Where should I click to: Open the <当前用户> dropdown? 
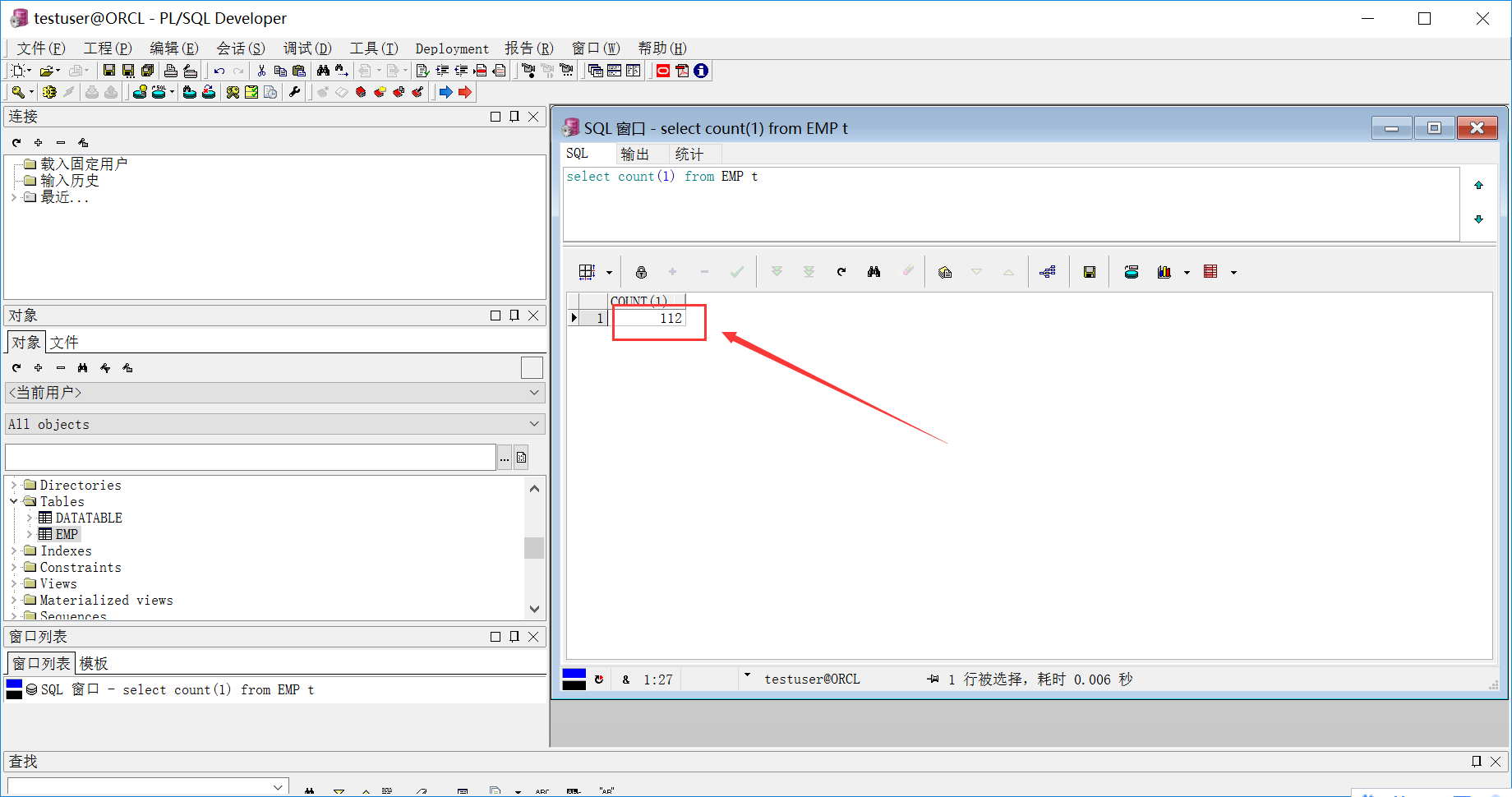tap(275, 393)
